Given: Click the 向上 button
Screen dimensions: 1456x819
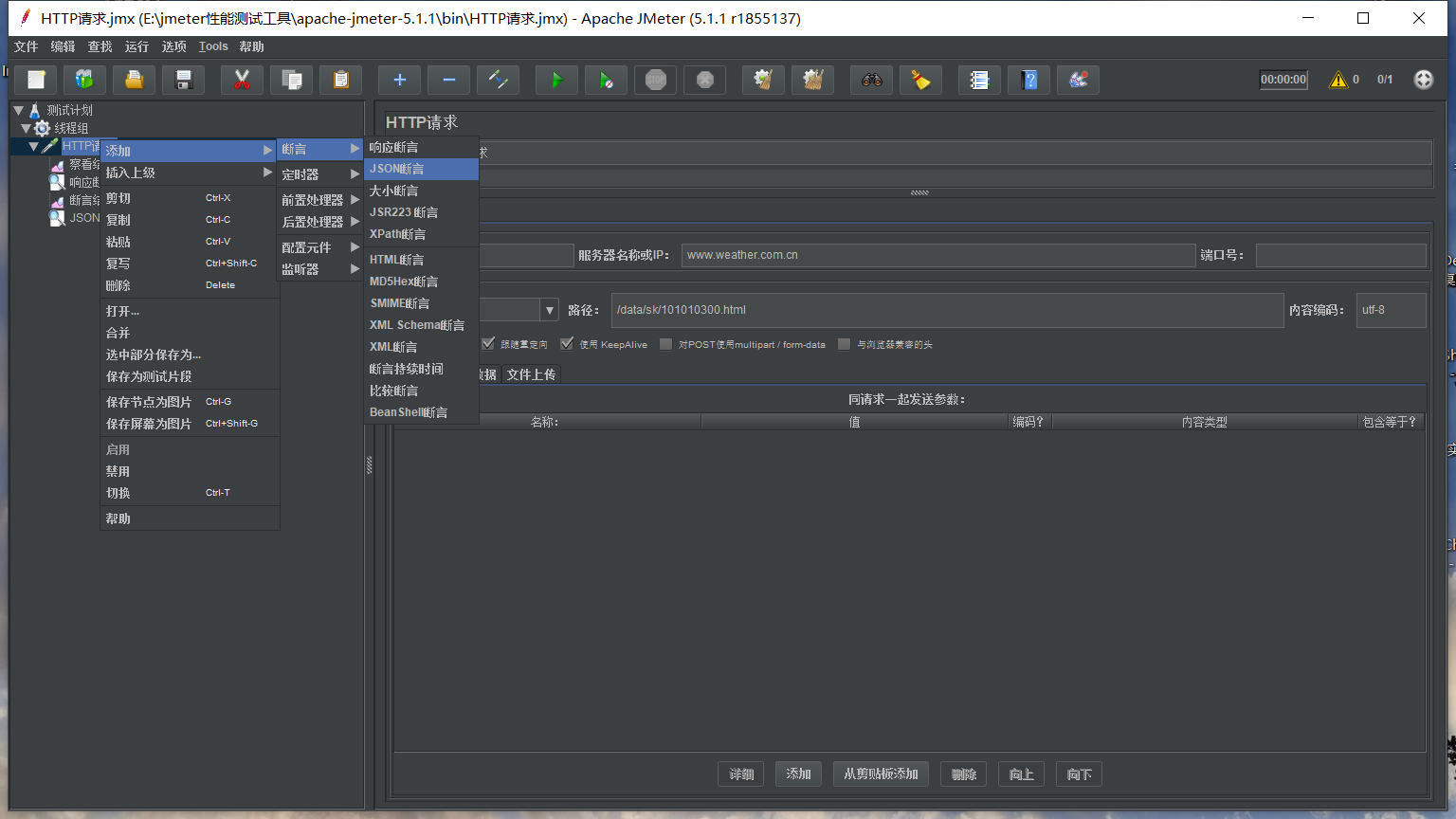Looking at the screenshot, I should click(1022, 774).
